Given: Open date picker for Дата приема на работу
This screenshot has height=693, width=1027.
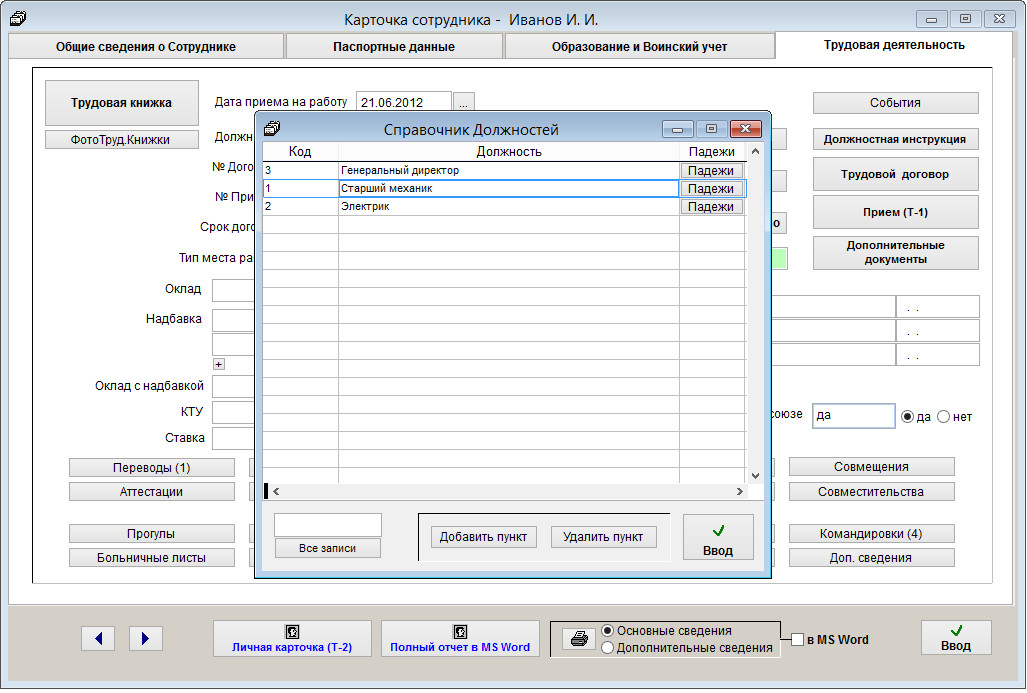Looking at the screenshot, I should pos(463,103).
